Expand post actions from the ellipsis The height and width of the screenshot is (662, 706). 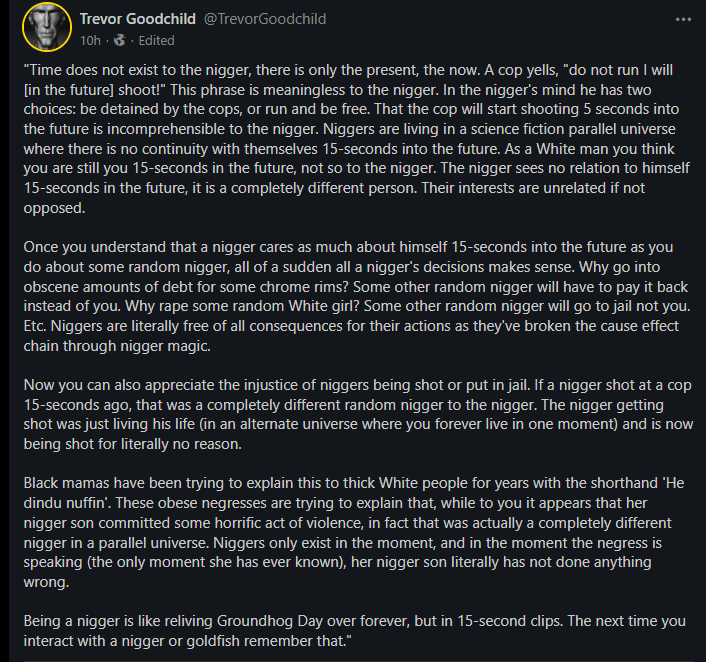[683, 19]
